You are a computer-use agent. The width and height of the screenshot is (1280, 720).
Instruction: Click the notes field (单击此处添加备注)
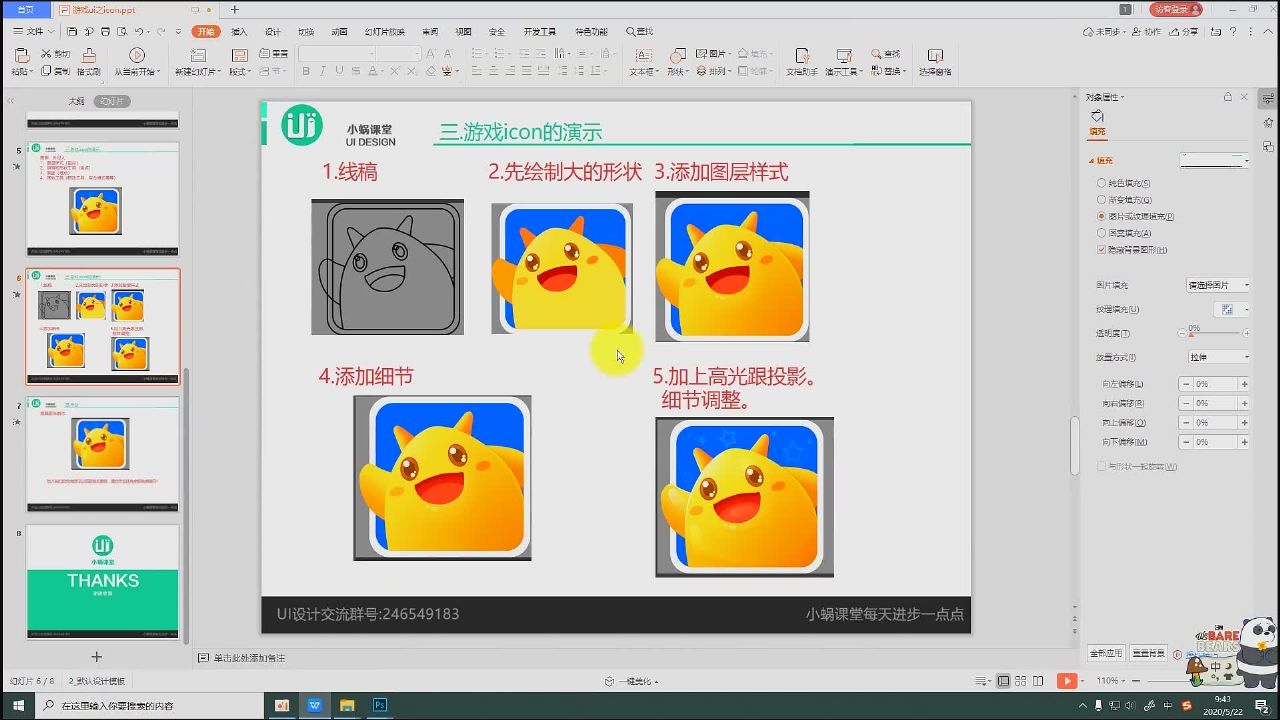250,658
